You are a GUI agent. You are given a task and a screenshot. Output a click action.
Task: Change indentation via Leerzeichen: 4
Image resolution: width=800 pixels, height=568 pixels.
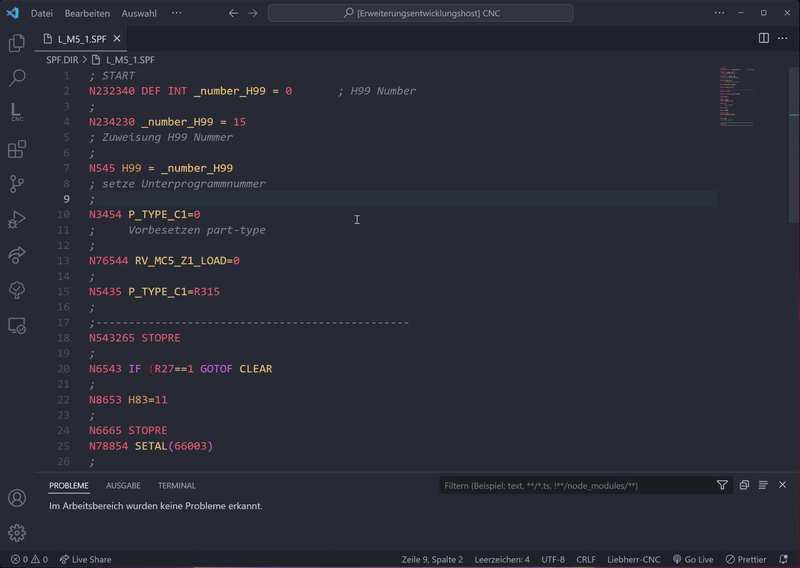click(x=502, y=559)
